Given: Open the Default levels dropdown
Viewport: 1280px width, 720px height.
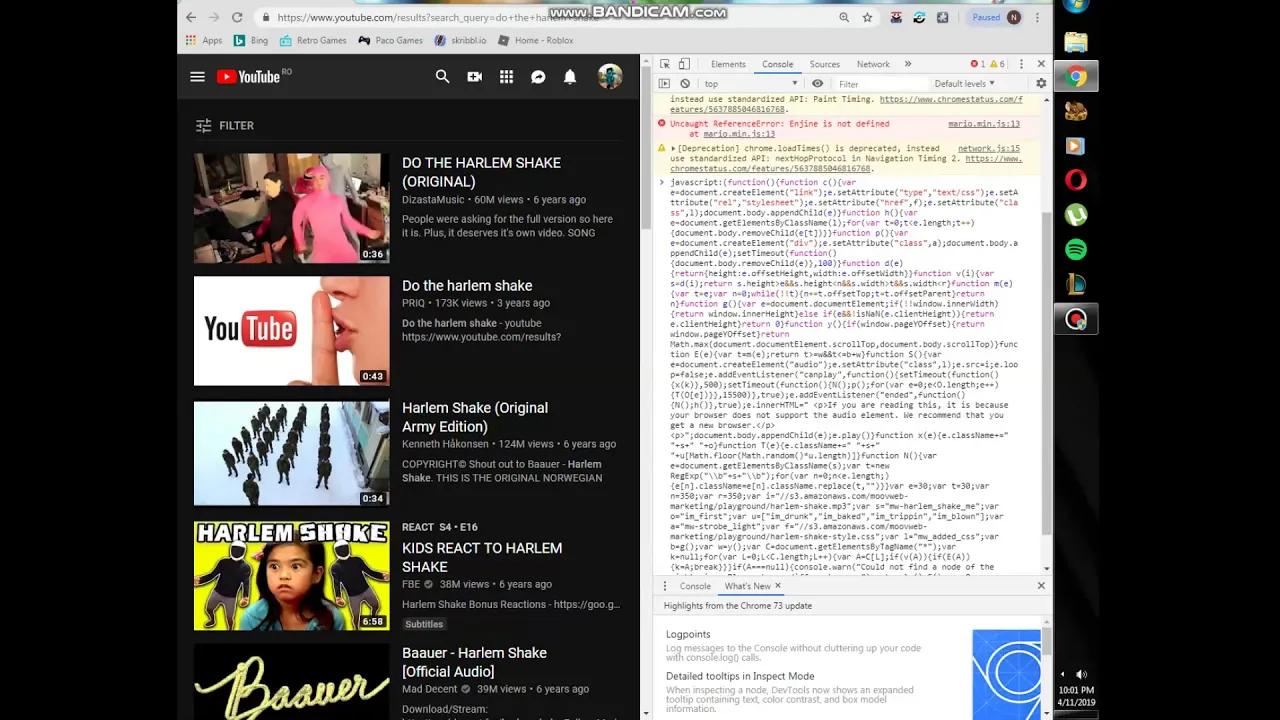Looking at the screenshot, I should coord(965,84).
